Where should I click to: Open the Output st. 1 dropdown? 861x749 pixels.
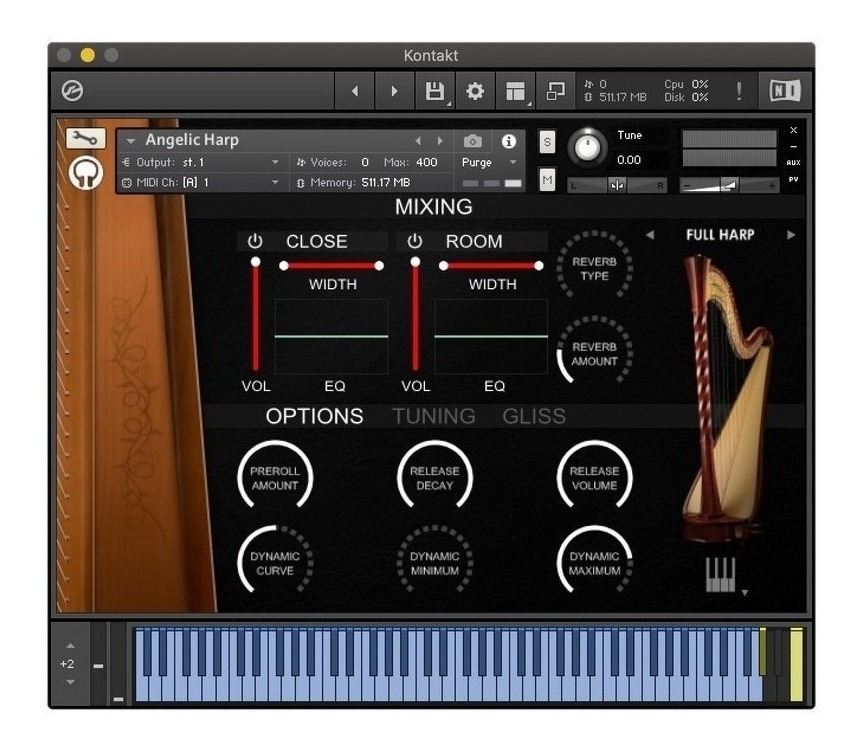click(201, 163)
